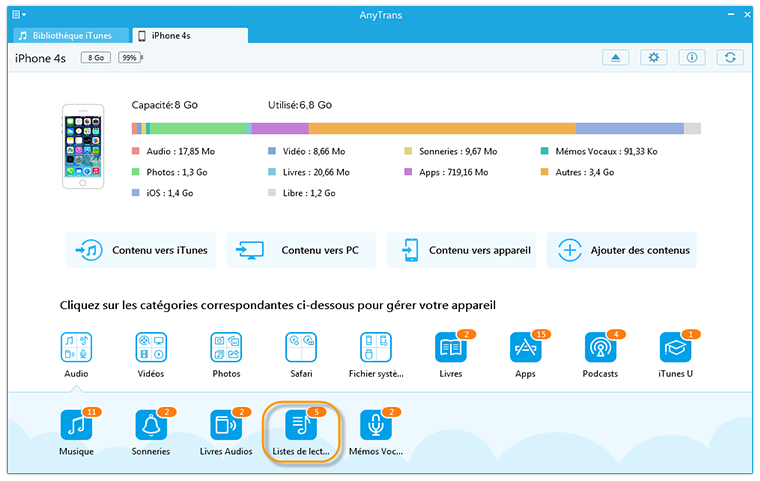Click the Contenu vers PC button
This screenshot has height=481, width=760.
(x=301, y=250)
